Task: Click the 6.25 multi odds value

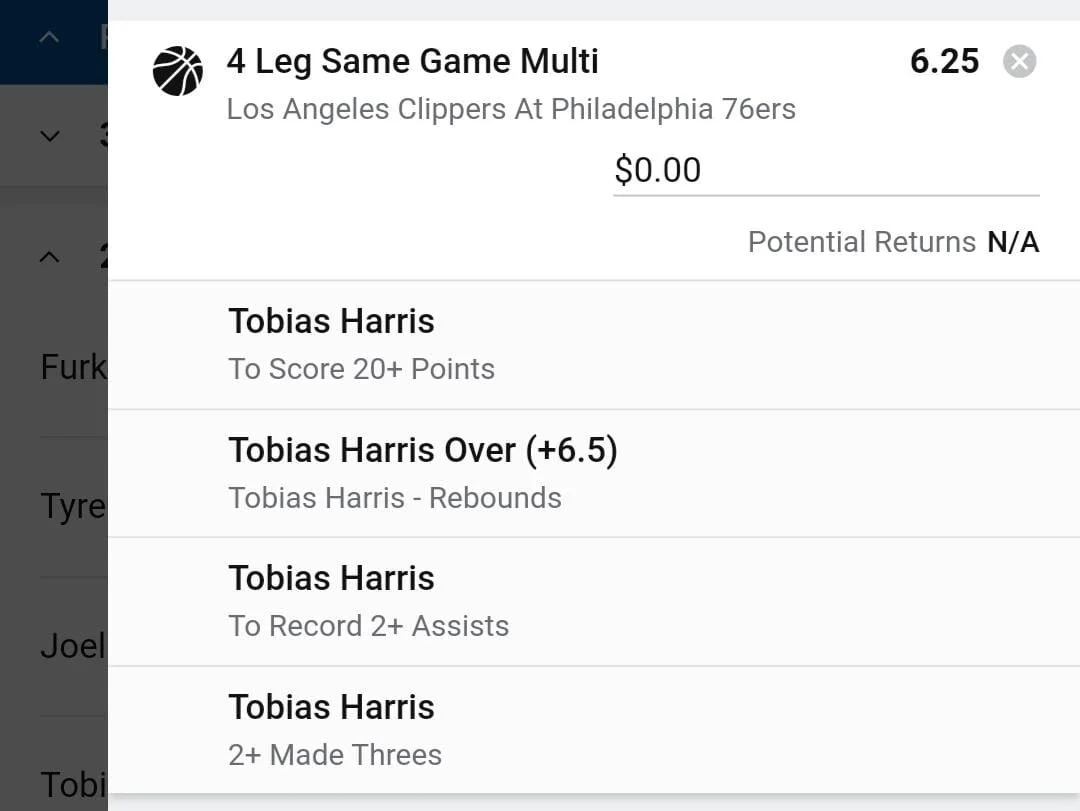Action: pos(944,62)
